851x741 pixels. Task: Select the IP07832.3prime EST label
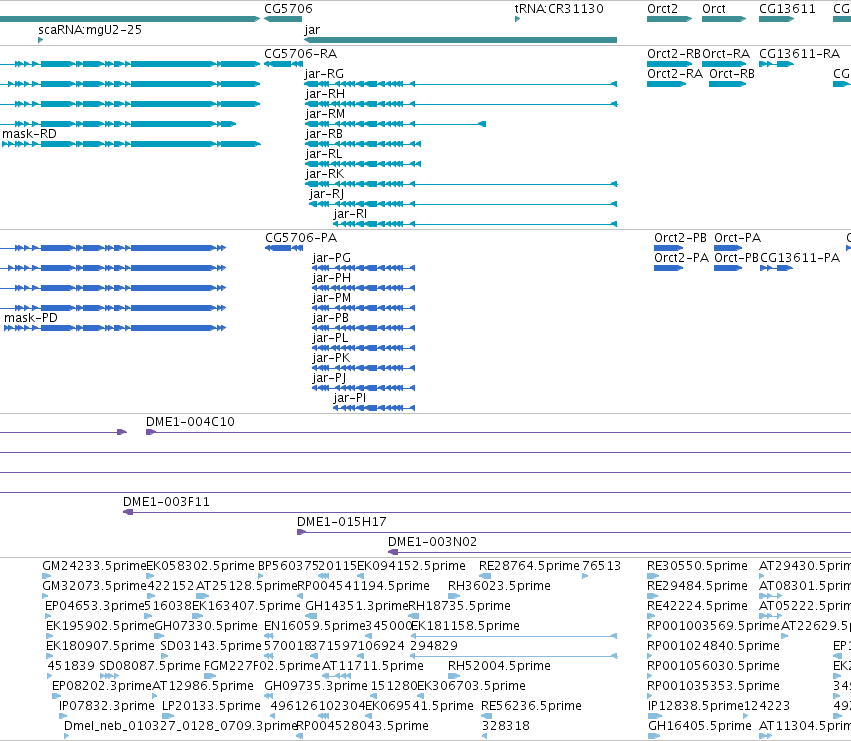[x=107, y=706]
